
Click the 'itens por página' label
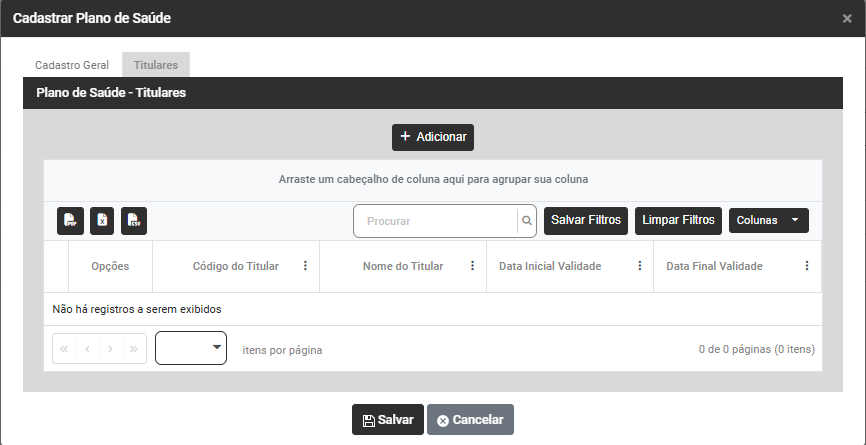click(x=282, y=350)
